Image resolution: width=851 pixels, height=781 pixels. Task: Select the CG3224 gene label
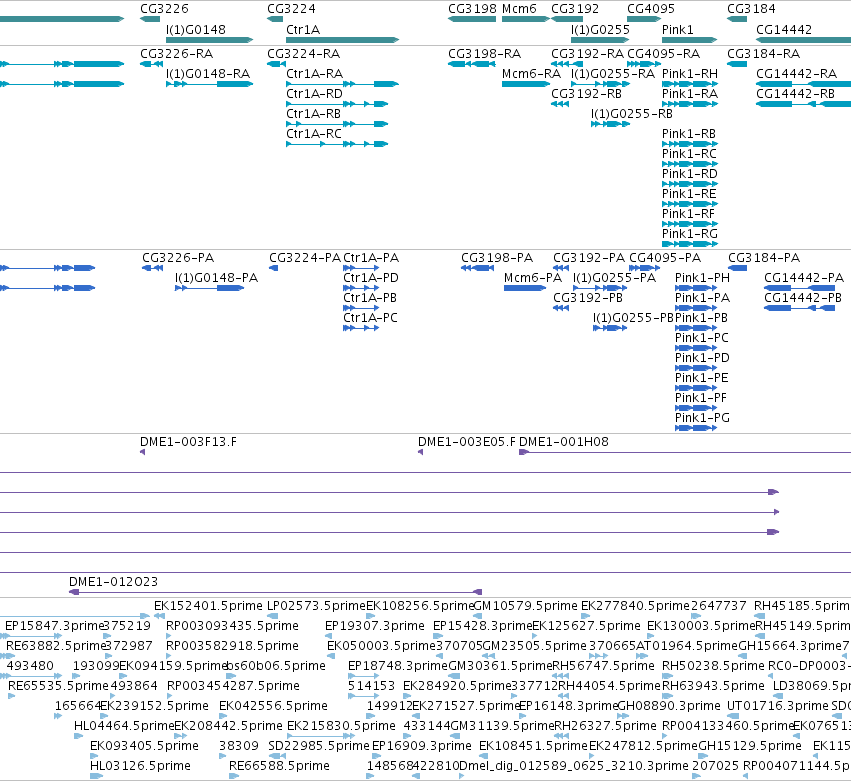[x=291, y=9]
